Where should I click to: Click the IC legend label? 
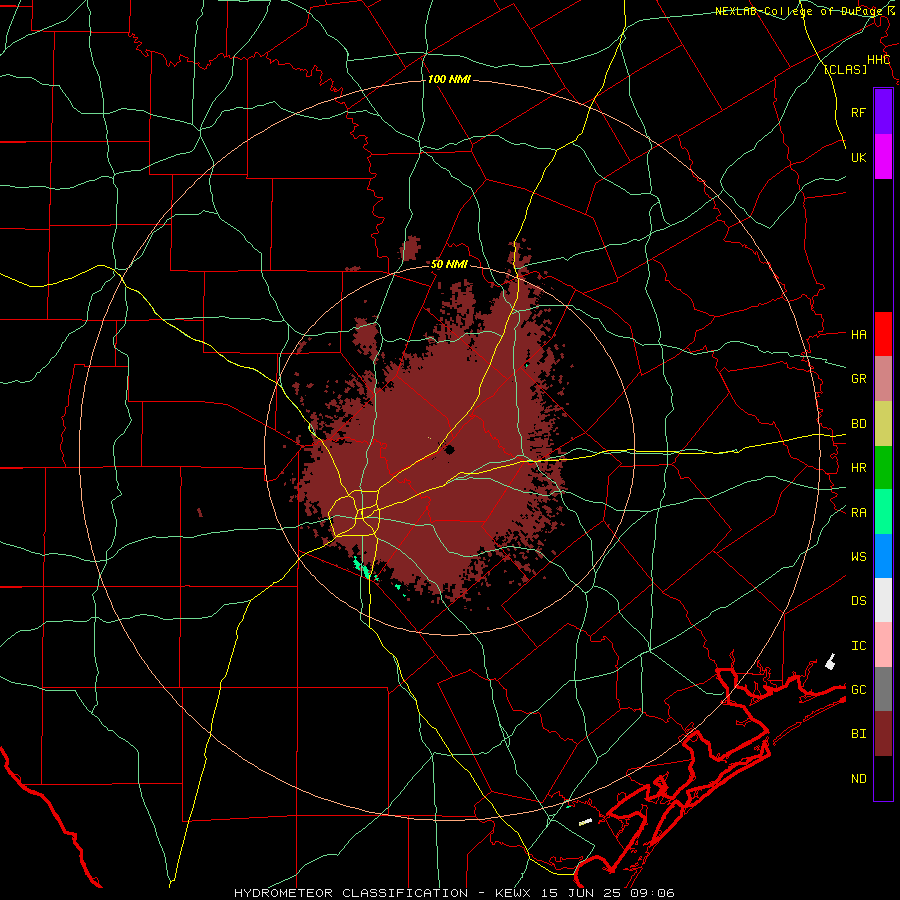[x=858, y=646]
